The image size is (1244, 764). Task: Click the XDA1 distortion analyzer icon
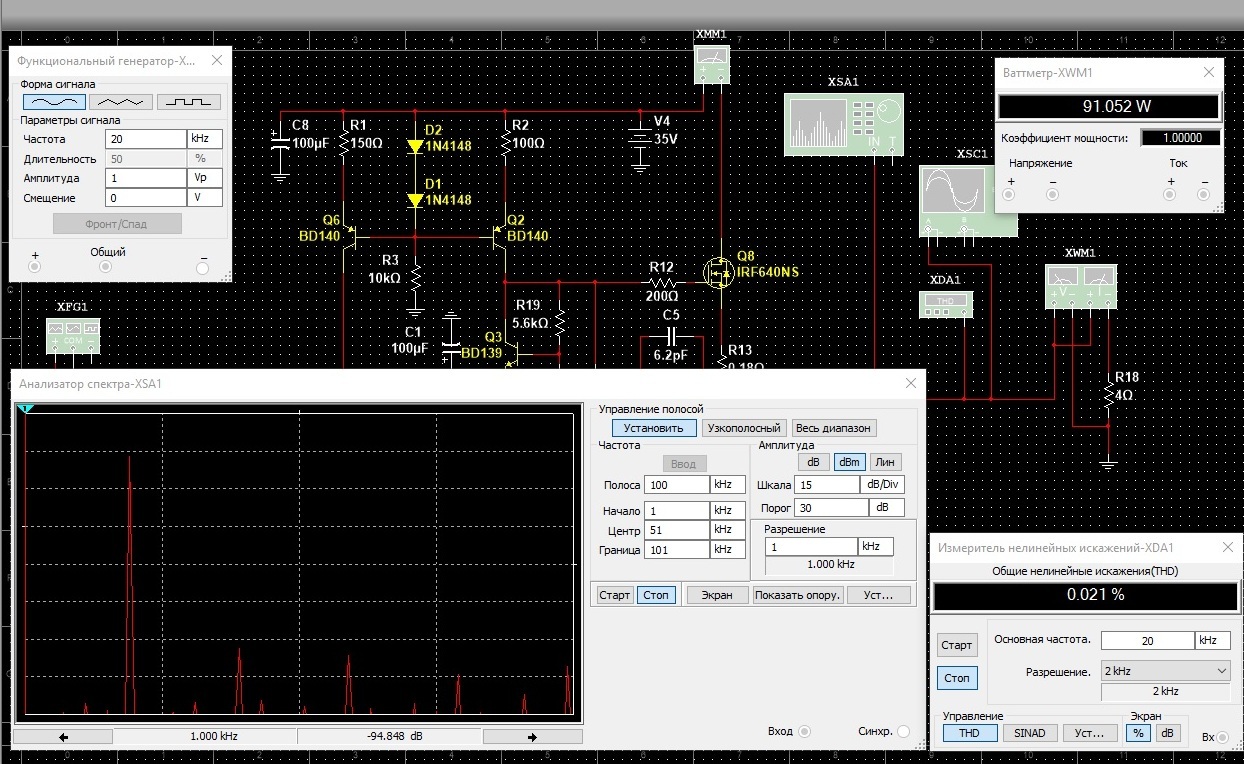point(945,304)
